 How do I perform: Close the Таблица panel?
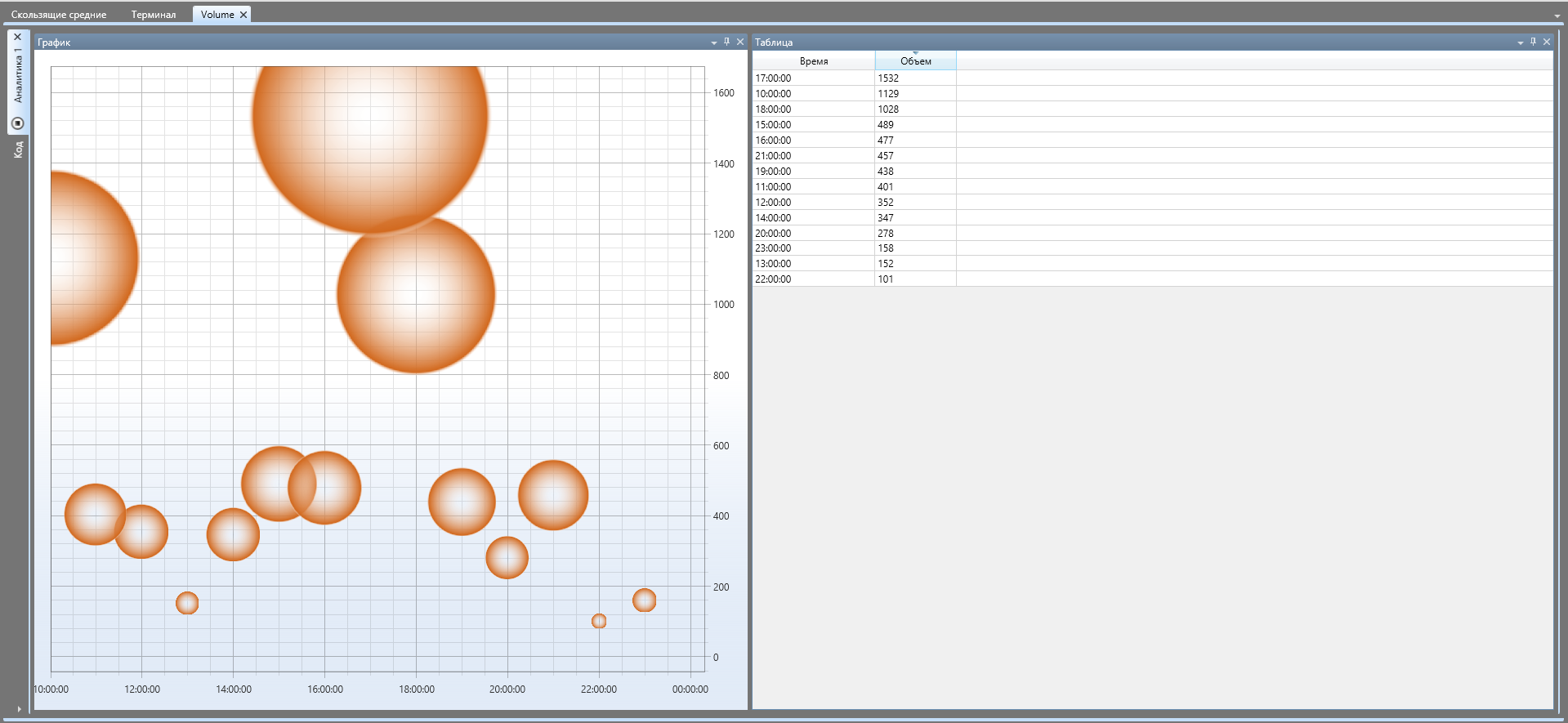click(x=1547, y=42)
